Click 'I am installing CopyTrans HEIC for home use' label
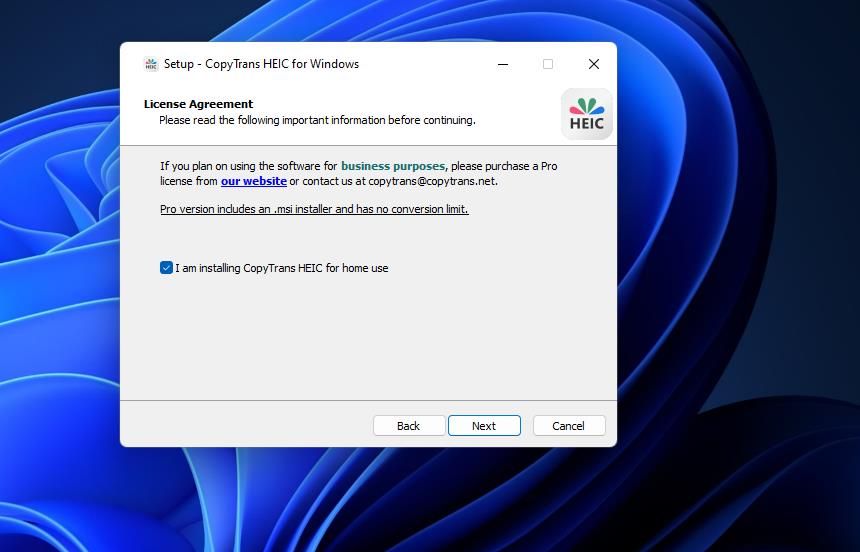The width and height of the screenshot is (860, 552). click(x=282, y=268)
